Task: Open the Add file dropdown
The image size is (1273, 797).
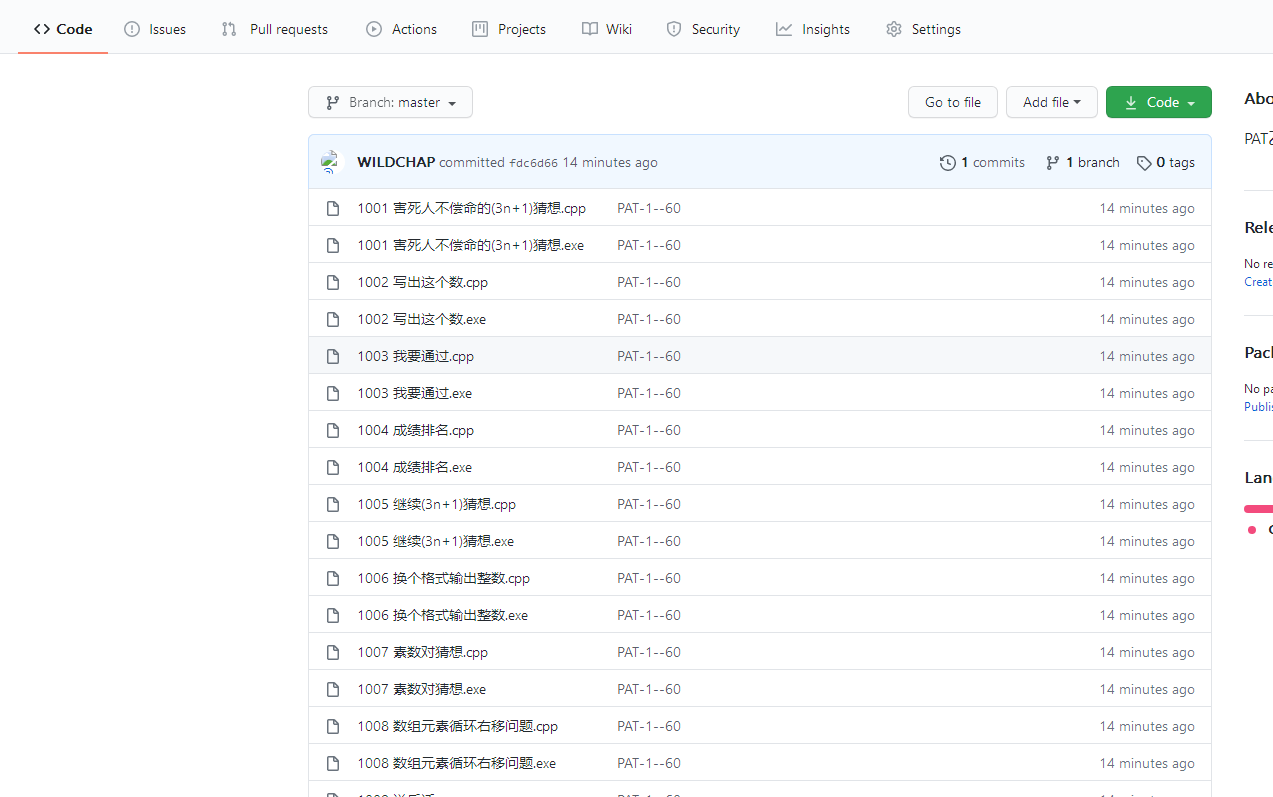Action: click(x=1051, y=102)
